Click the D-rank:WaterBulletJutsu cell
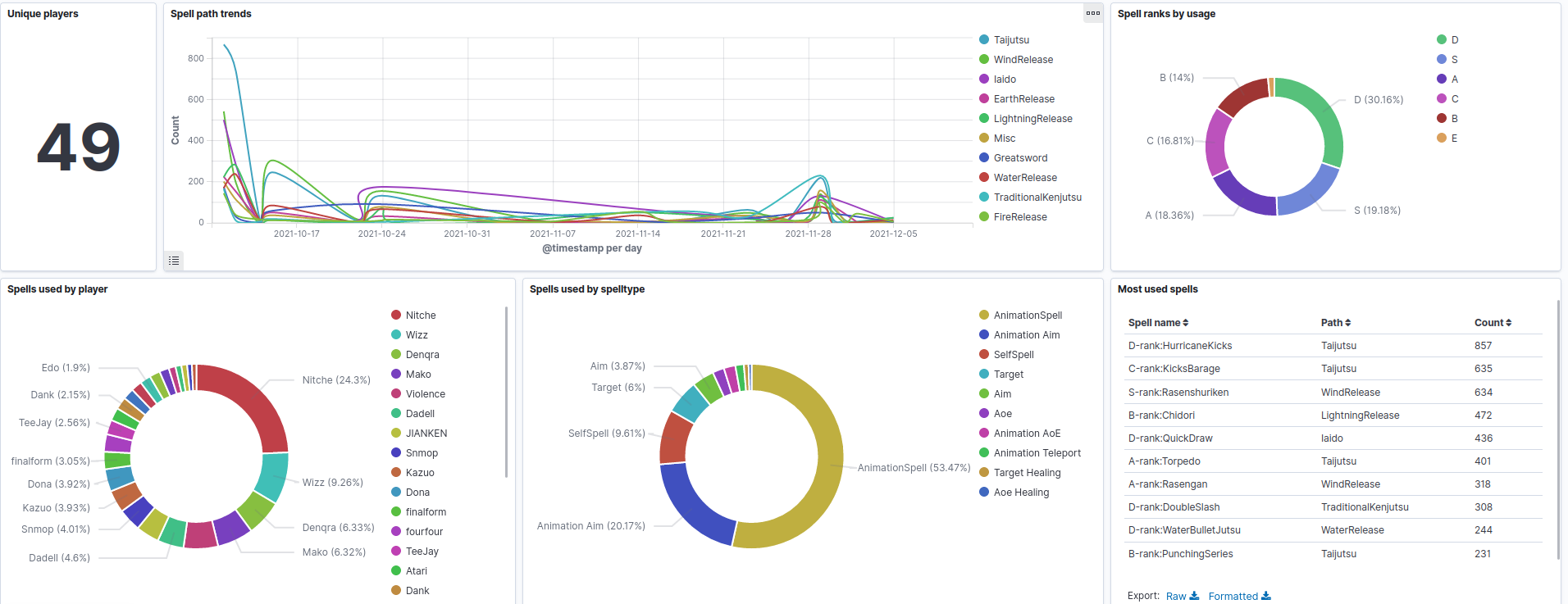1568x604 pixels. click(x=1184, y=530)
